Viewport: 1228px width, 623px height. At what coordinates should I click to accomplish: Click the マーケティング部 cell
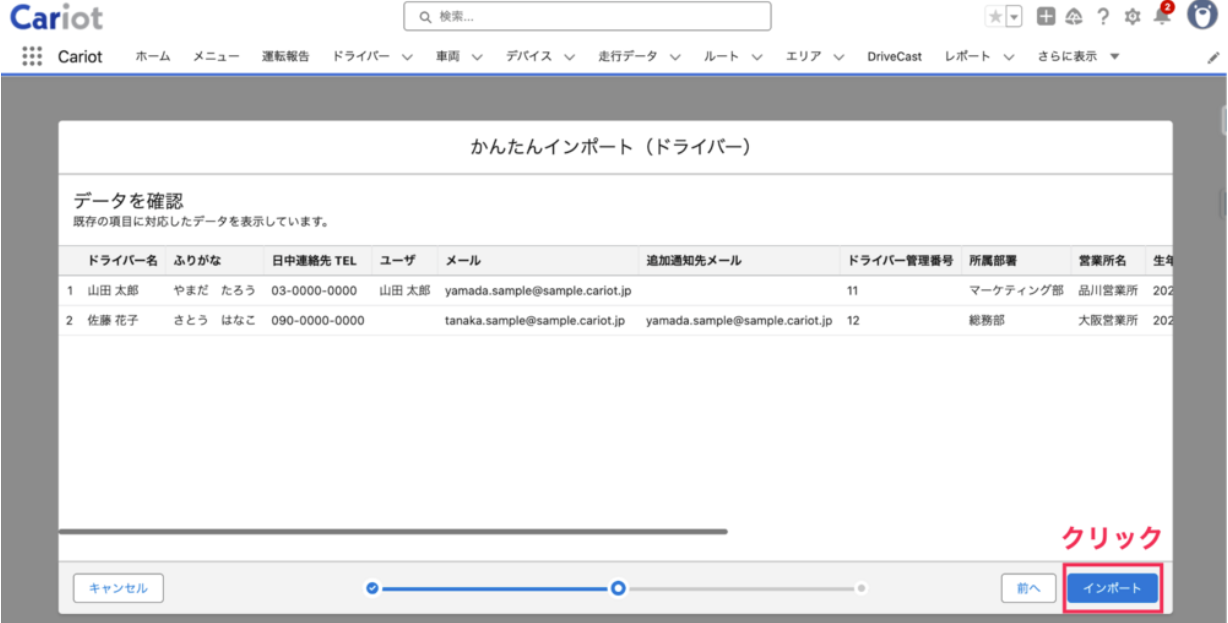pyautogui.click(x=1016, y=291)
